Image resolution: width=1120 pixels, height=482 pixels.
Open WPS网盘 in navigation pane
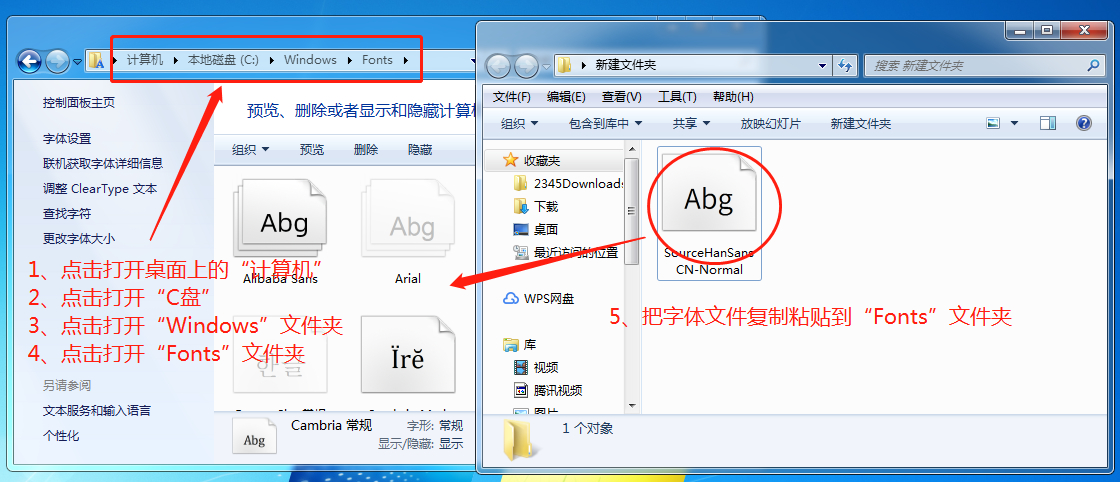coord(548,298)
